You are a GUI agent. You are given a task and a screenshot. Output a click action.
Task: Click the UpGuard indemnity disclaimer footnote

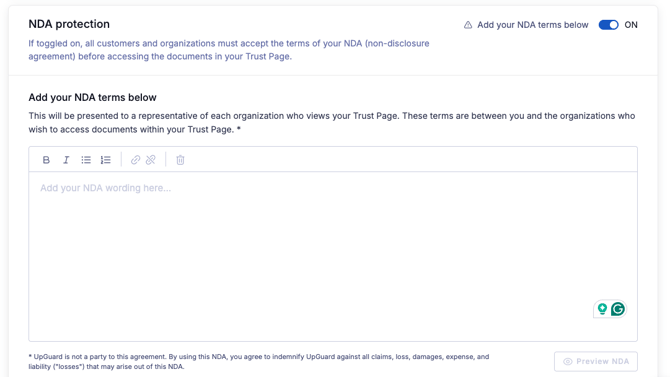[x=259, y=362]
